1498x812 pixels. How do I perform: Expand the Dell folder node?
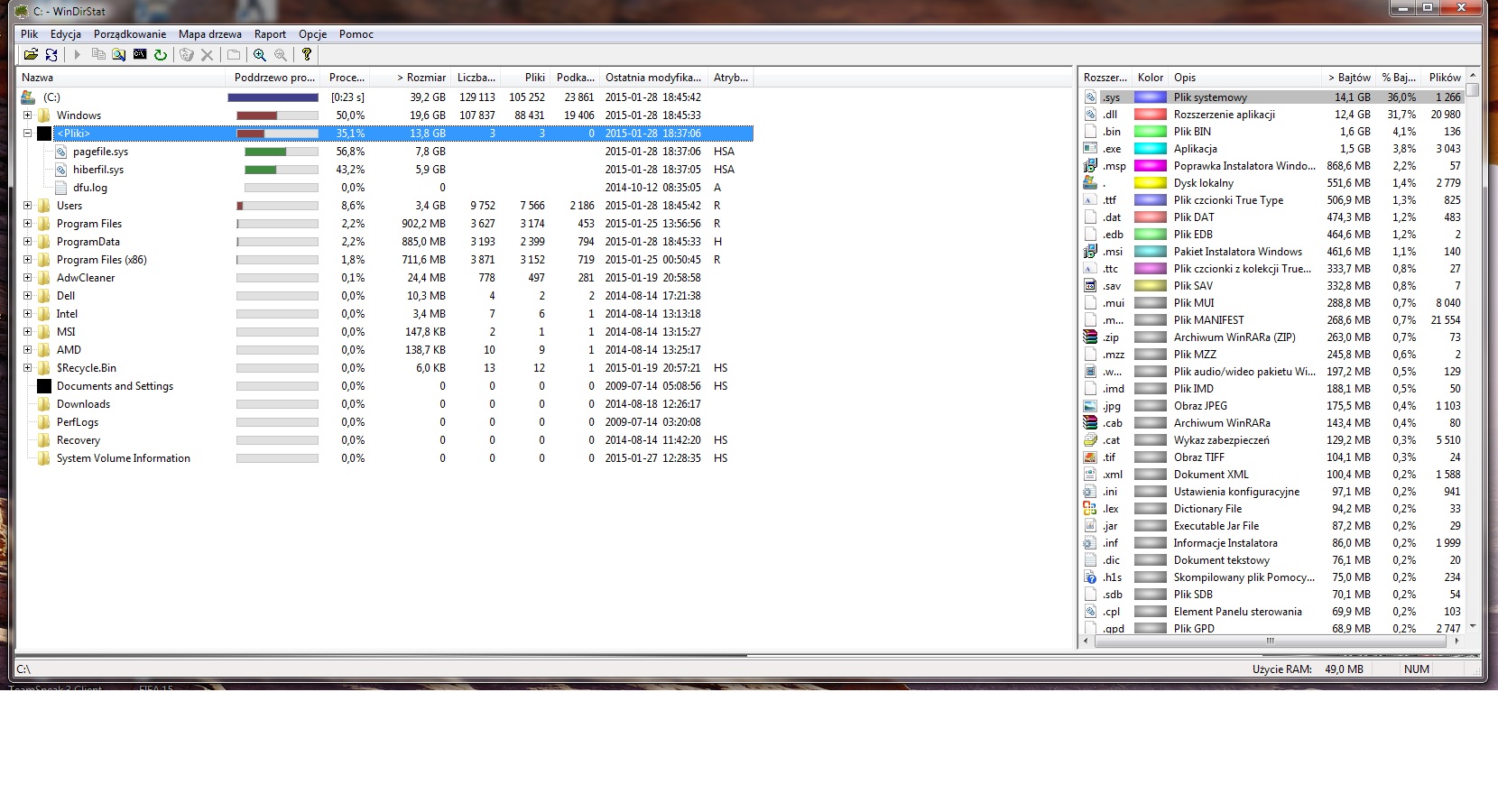pyautogui.click(x=27, y=296)
